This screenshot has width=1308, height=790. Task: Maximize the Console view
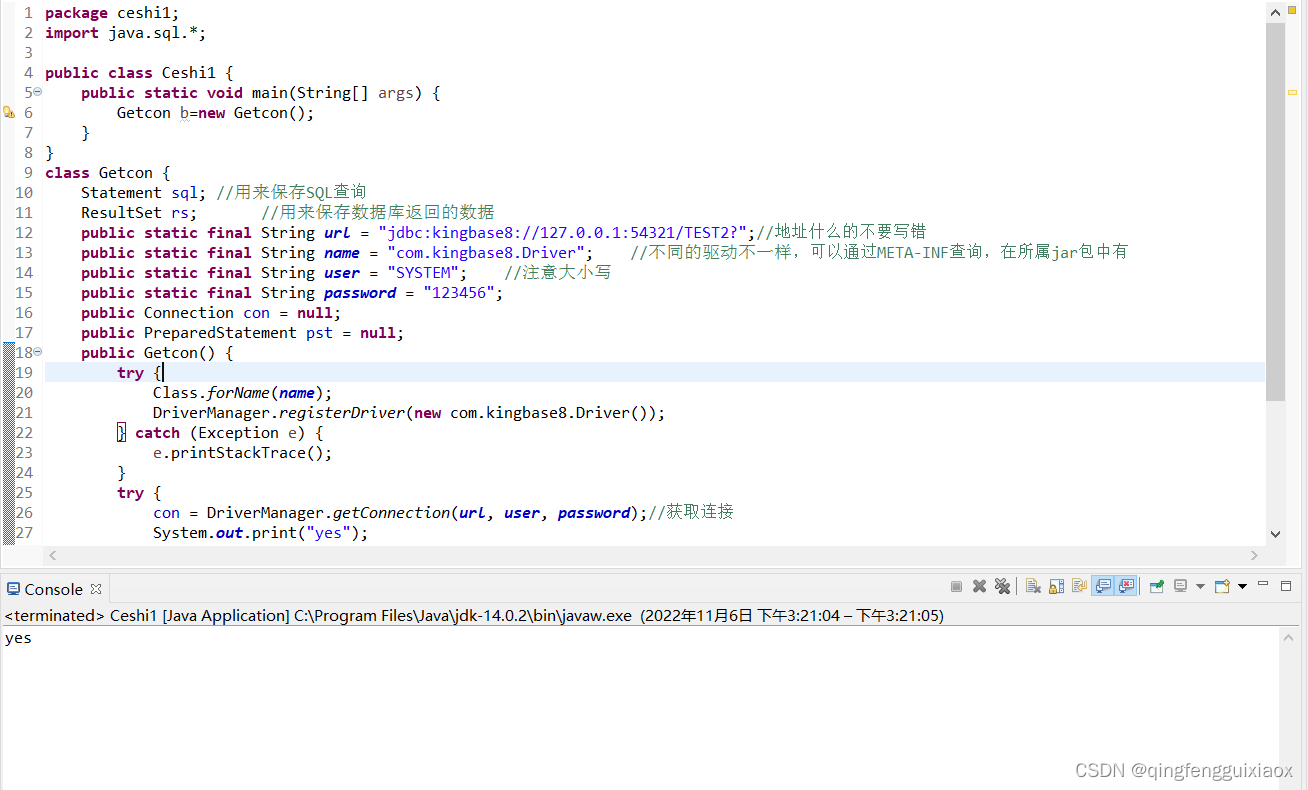click(x=1285, y=585)
